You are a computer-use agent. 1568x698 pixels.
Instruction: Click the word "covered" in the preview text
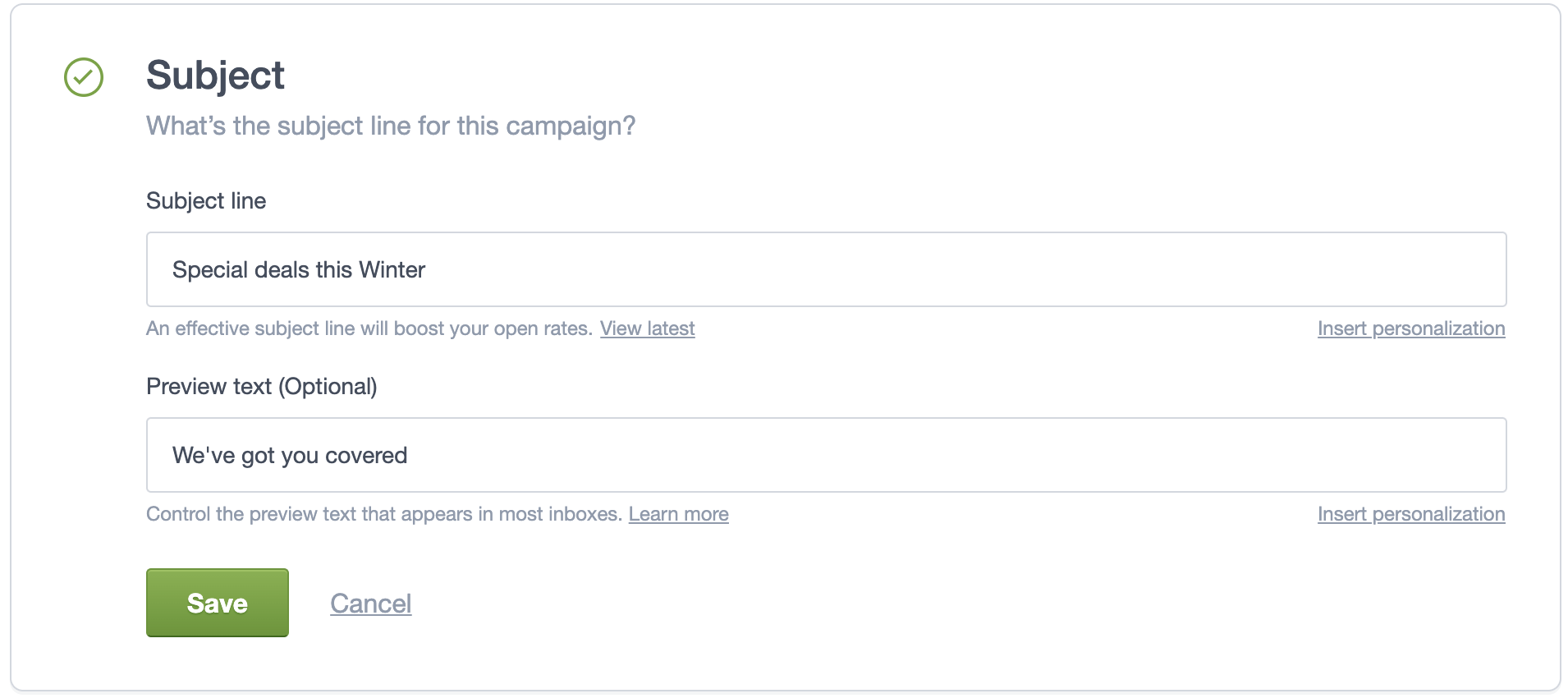pos(366,456)
